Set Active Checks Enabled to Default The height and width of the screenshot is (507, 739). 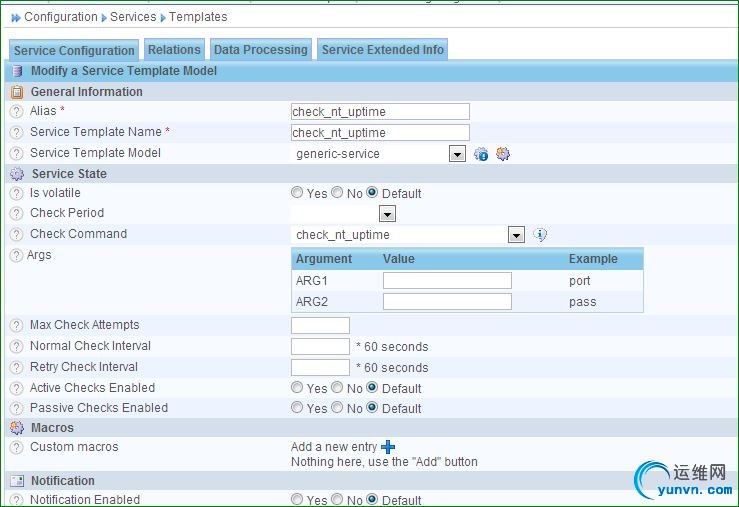point(372,387)
